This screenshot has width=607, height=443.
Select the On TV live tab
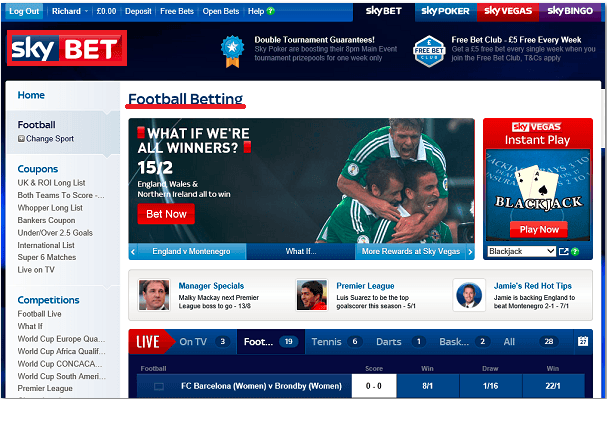pos(204,342)
